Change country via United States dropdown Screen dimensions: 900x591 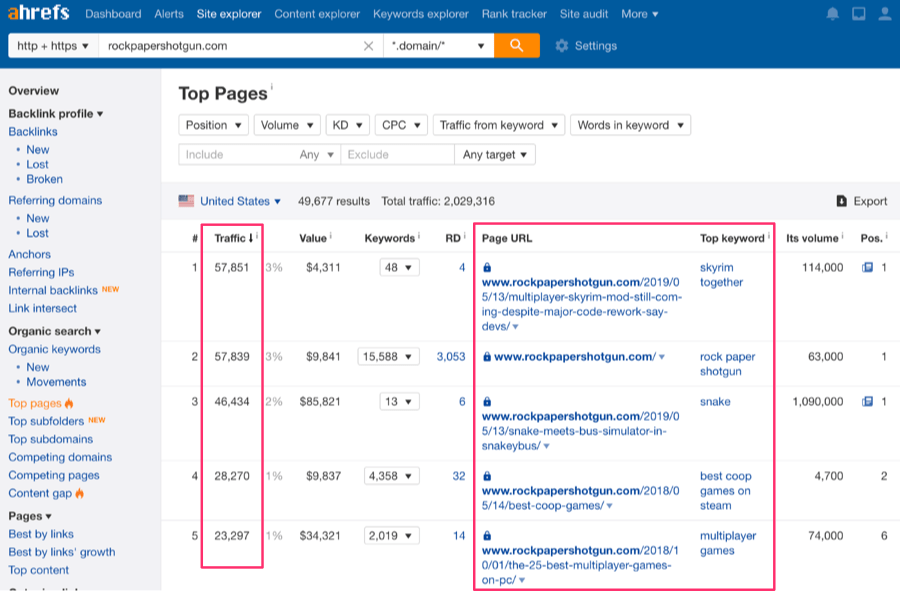[240, 201]
